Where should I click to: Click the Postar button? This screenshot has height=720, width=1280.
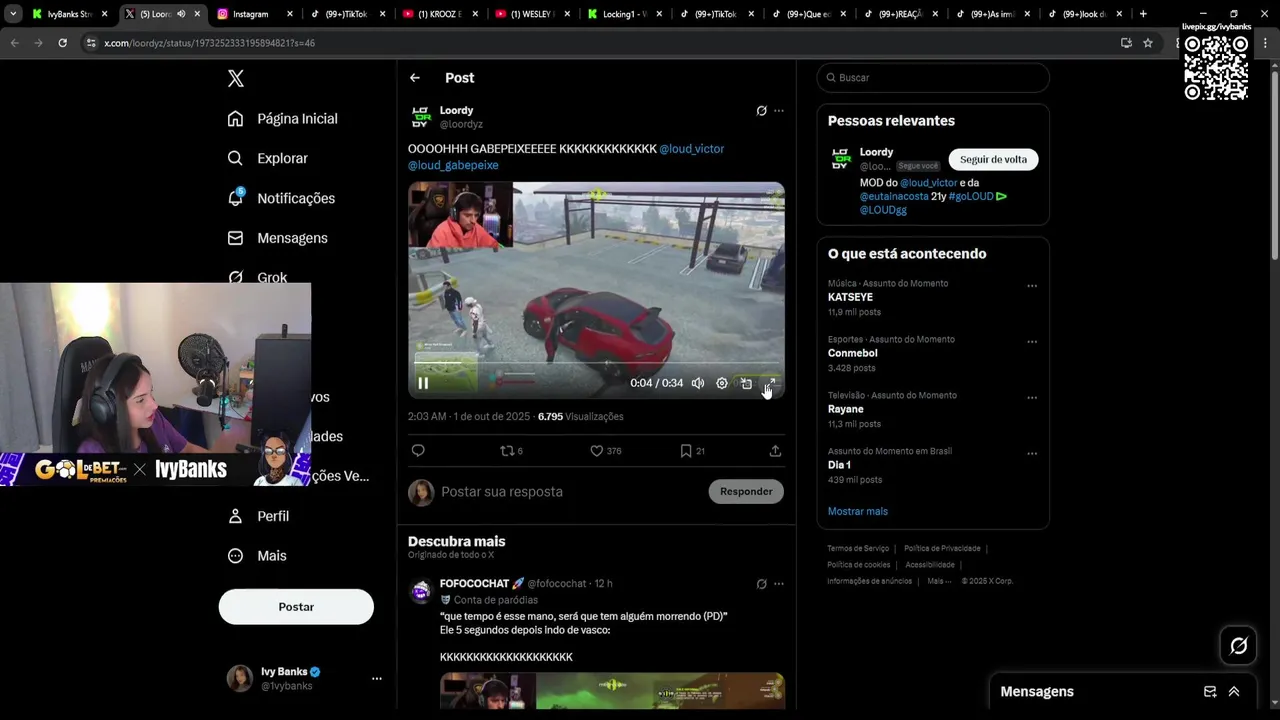coord(296,607)
